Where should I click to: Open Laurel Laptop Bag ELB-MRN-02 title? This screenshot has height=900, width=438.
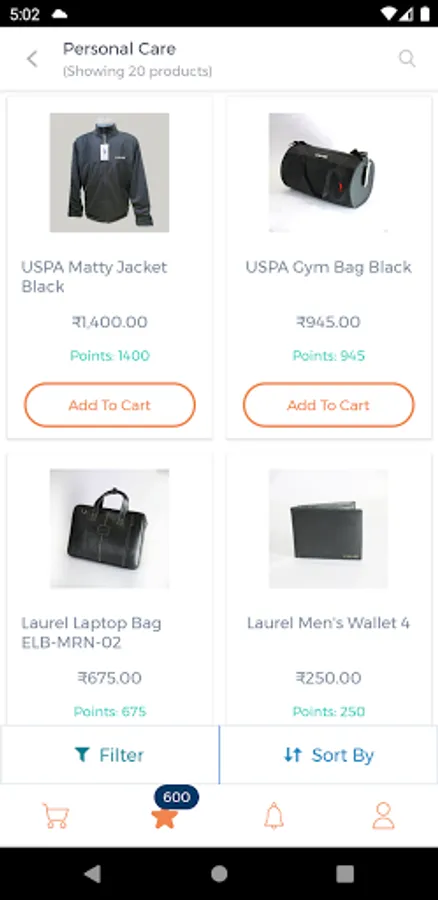(91, 633)
